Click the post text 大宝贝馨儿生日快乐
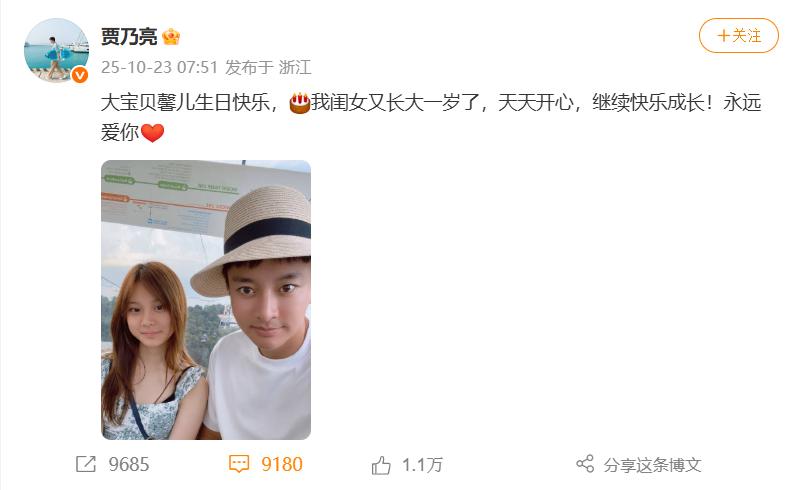The image size is (802, 490). click(185, 103)
